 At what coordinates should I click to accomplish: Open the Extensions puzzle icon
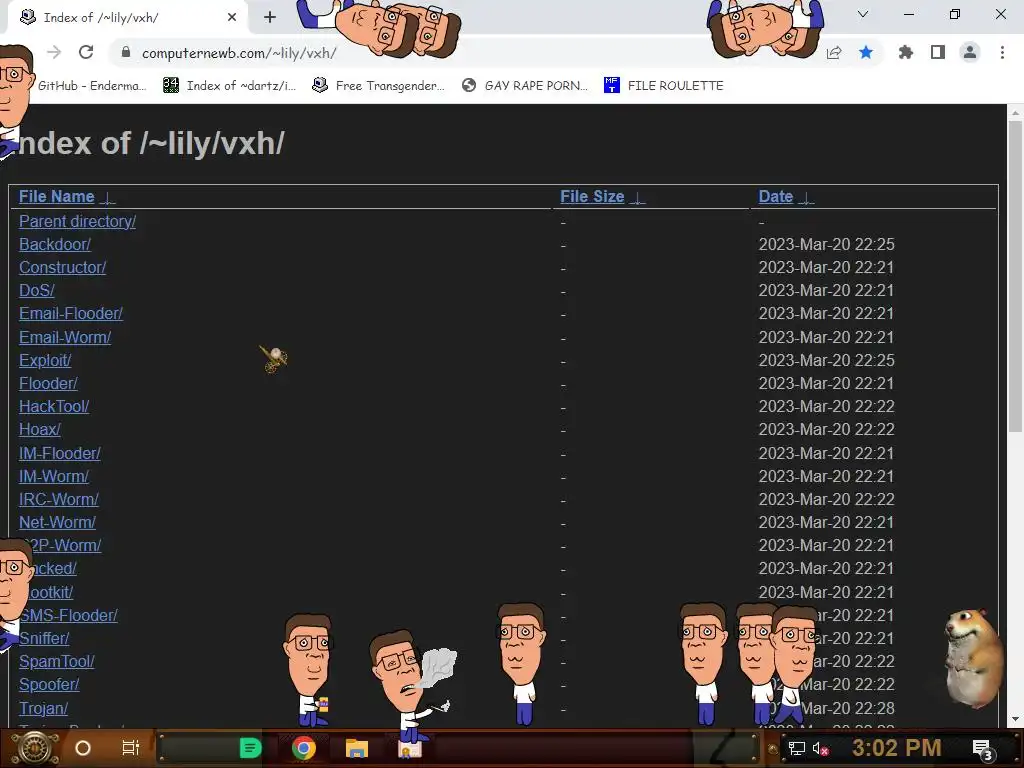click(905, 52)
